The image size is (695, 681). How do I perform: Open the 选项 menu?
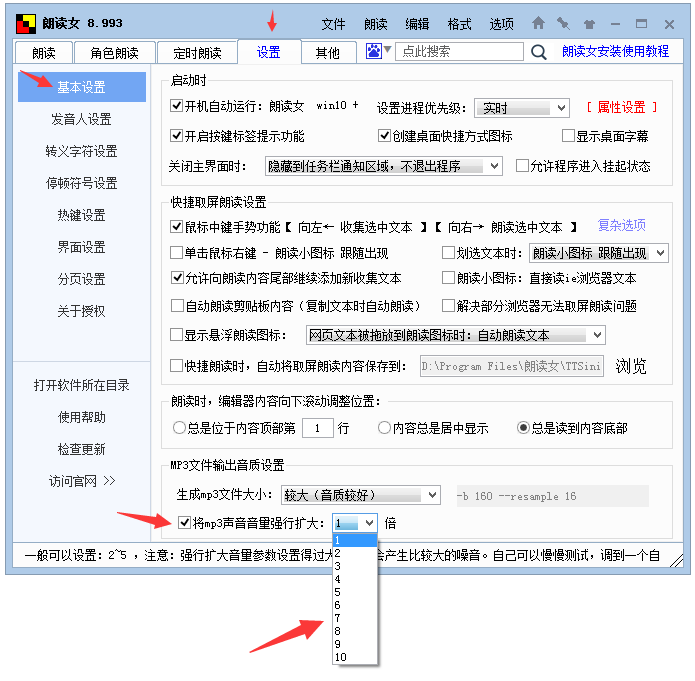point(501,24)
